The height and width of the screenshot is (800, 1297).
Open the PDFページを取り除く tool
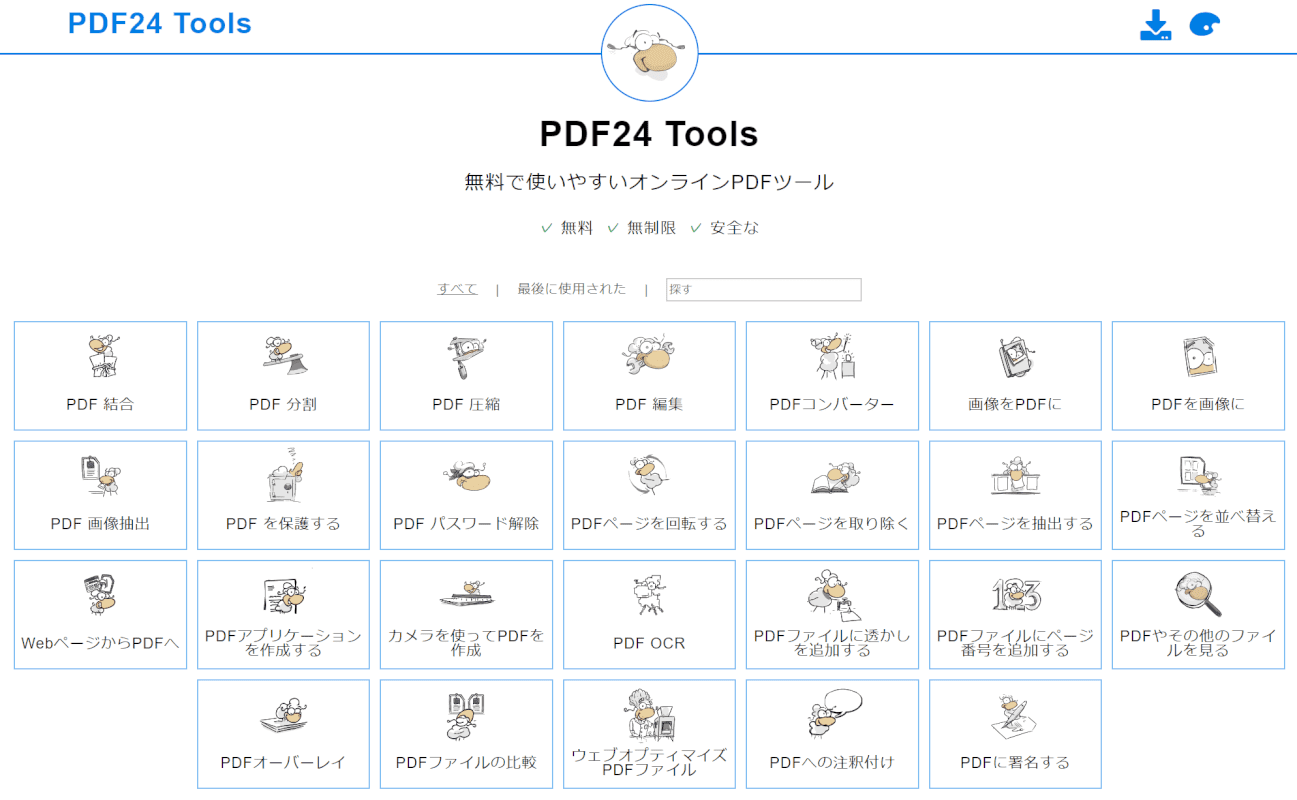pos(832,495)
